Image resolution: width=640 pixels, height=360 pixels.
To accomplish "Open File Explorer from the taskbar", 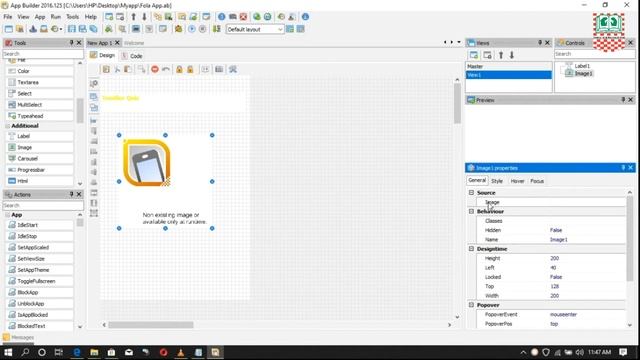I will tap(94, 352).
